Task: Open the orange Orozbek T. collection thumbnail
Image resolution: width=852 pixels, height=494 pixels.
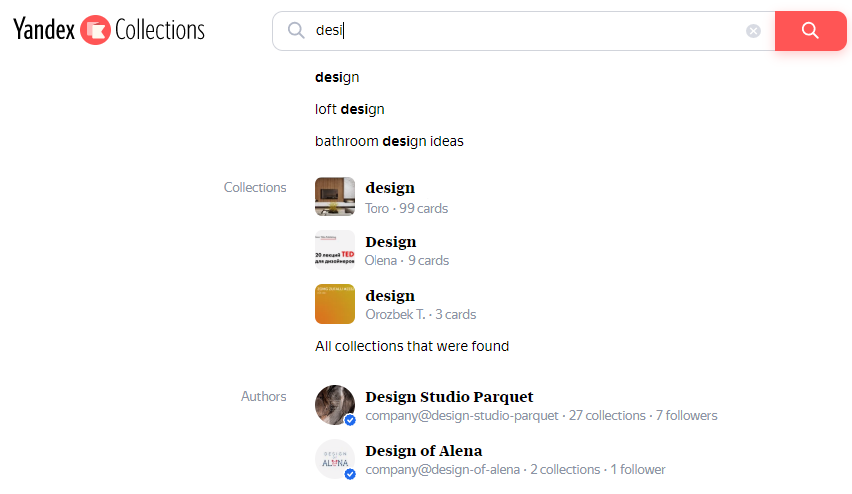Action: 335,304
